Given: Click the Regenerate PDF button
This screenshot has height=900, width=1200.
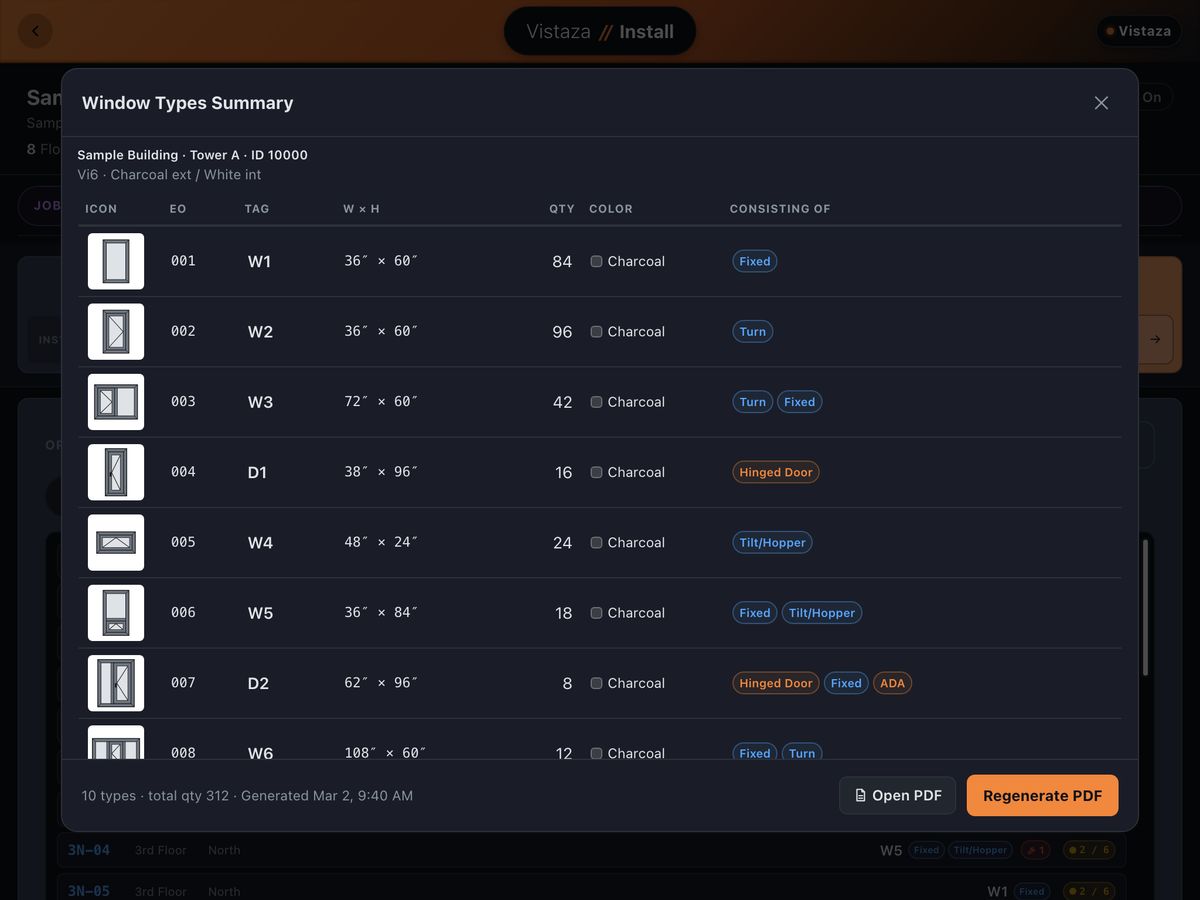Looking at the screenshot, I should click(1042, 796).
